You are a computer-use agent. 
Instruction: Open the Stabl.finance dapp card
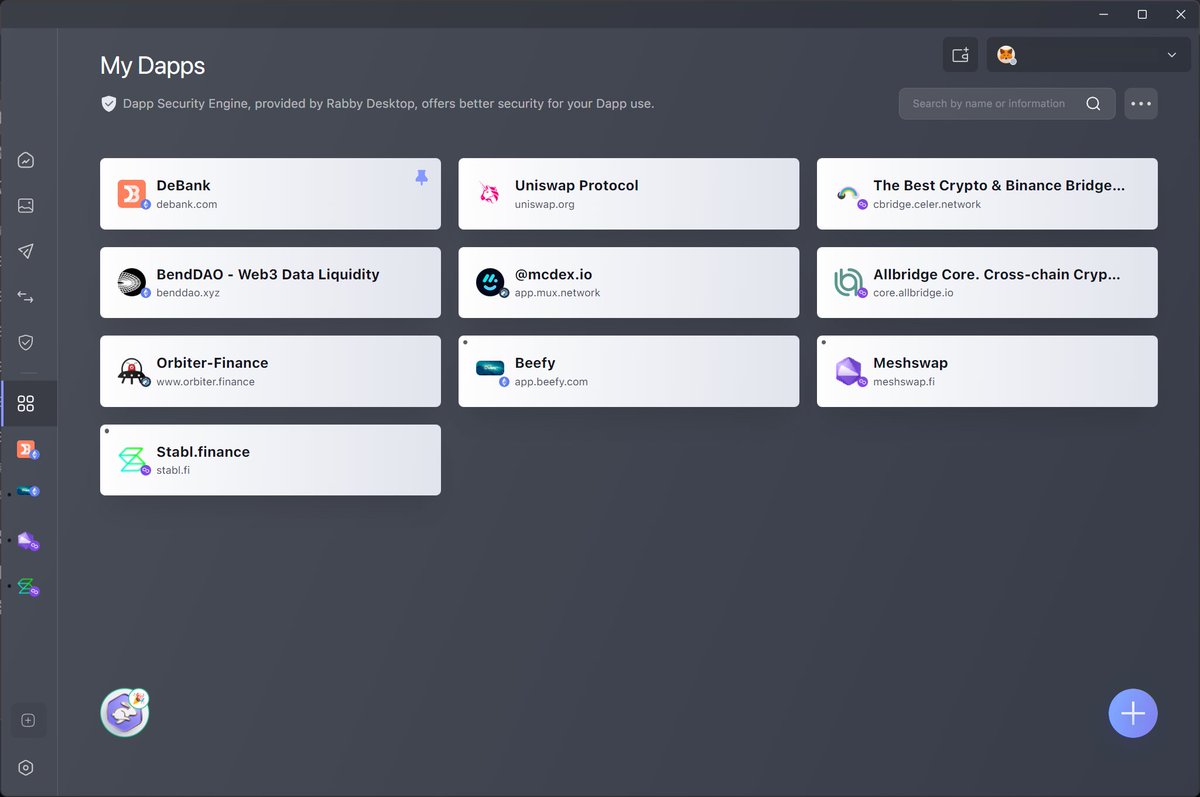[270, 460]
